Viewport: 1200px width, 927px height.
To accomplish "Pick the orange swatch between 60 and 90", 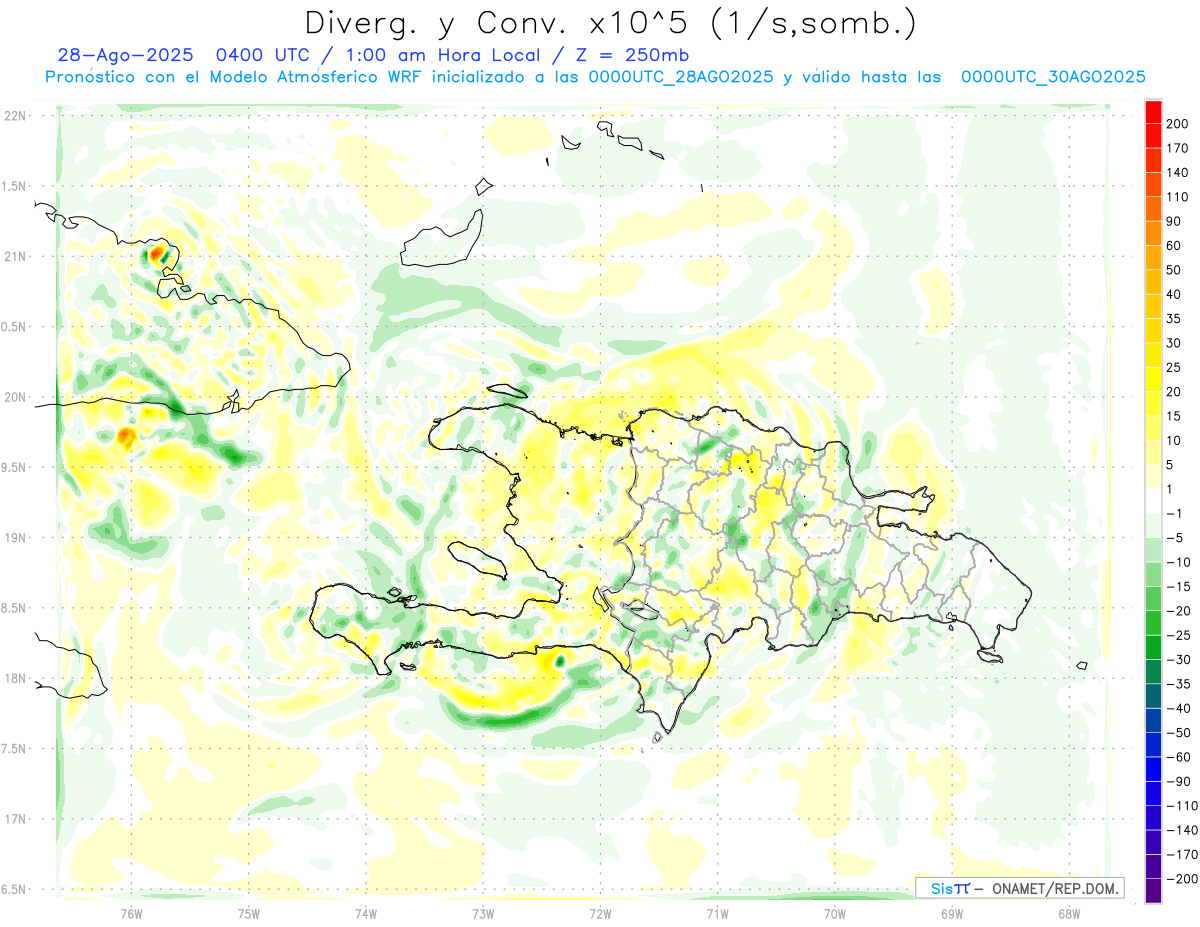I will [1153, 234].
